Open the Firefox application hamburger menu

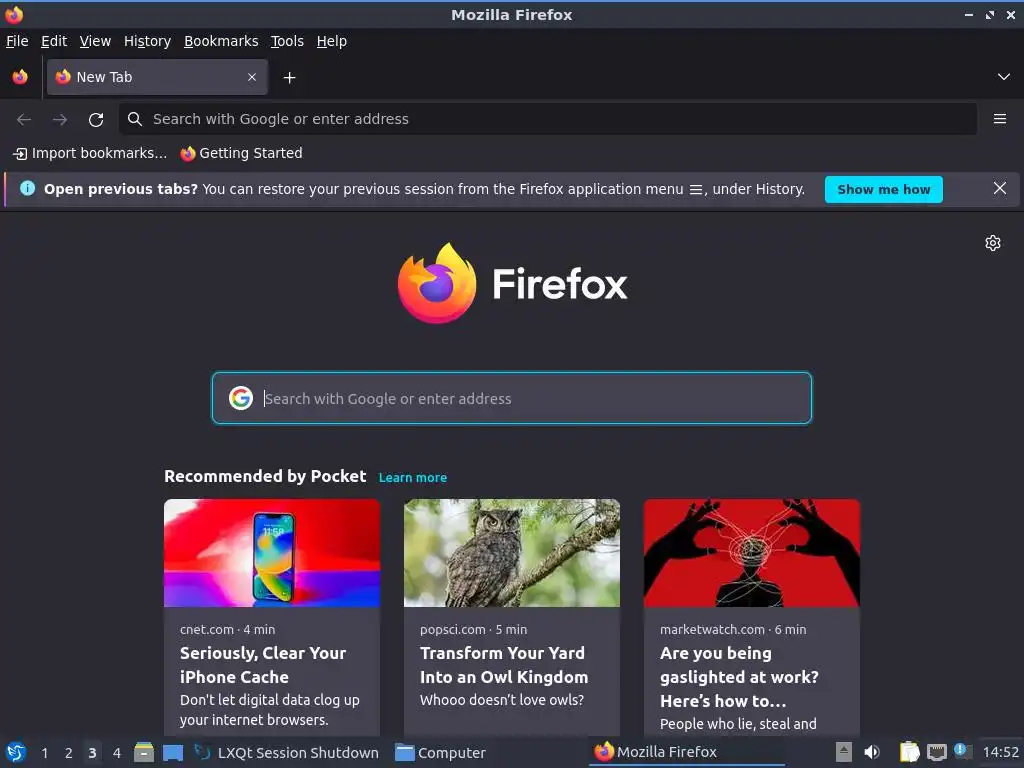tap(999, 119)
